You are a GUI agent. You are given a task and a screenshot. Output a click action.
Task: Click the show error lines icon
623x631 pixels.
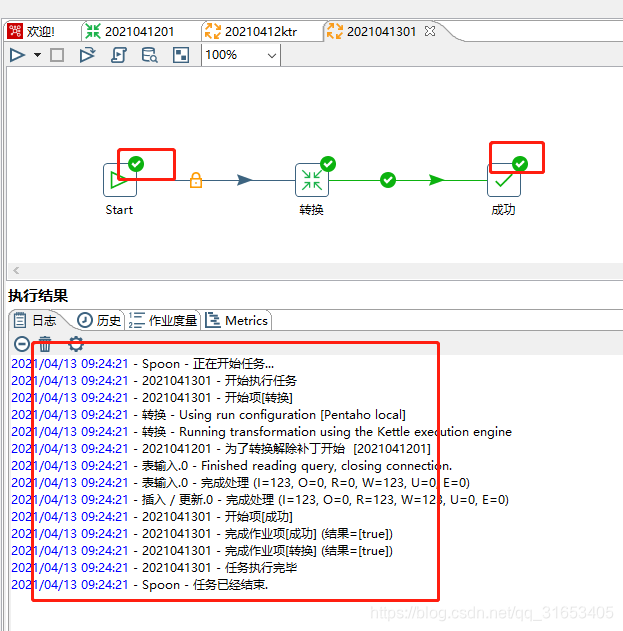[22, 344]
